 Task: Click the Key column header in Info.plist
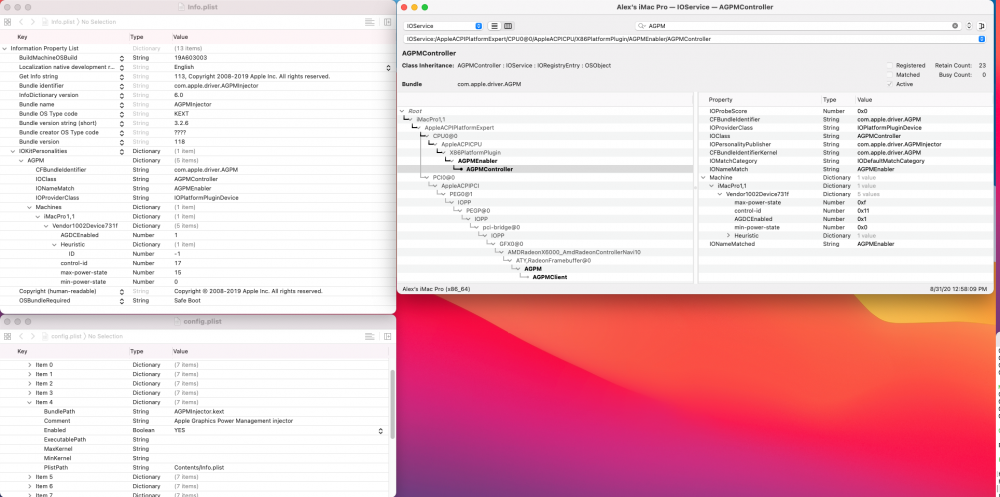click(22, 37)
